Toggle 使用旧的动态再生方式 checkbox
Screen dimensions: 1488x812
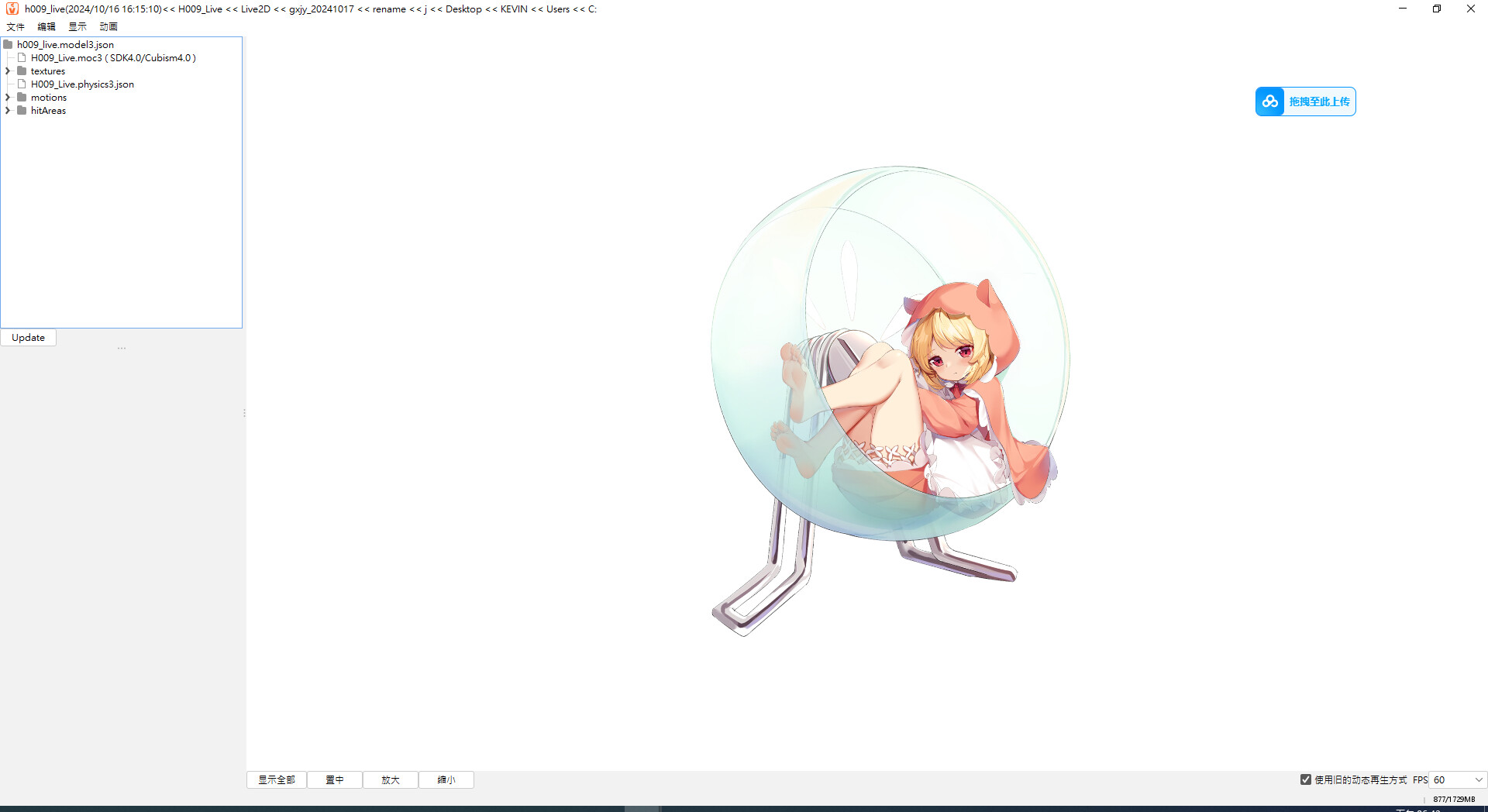[x=1306, y=780]
